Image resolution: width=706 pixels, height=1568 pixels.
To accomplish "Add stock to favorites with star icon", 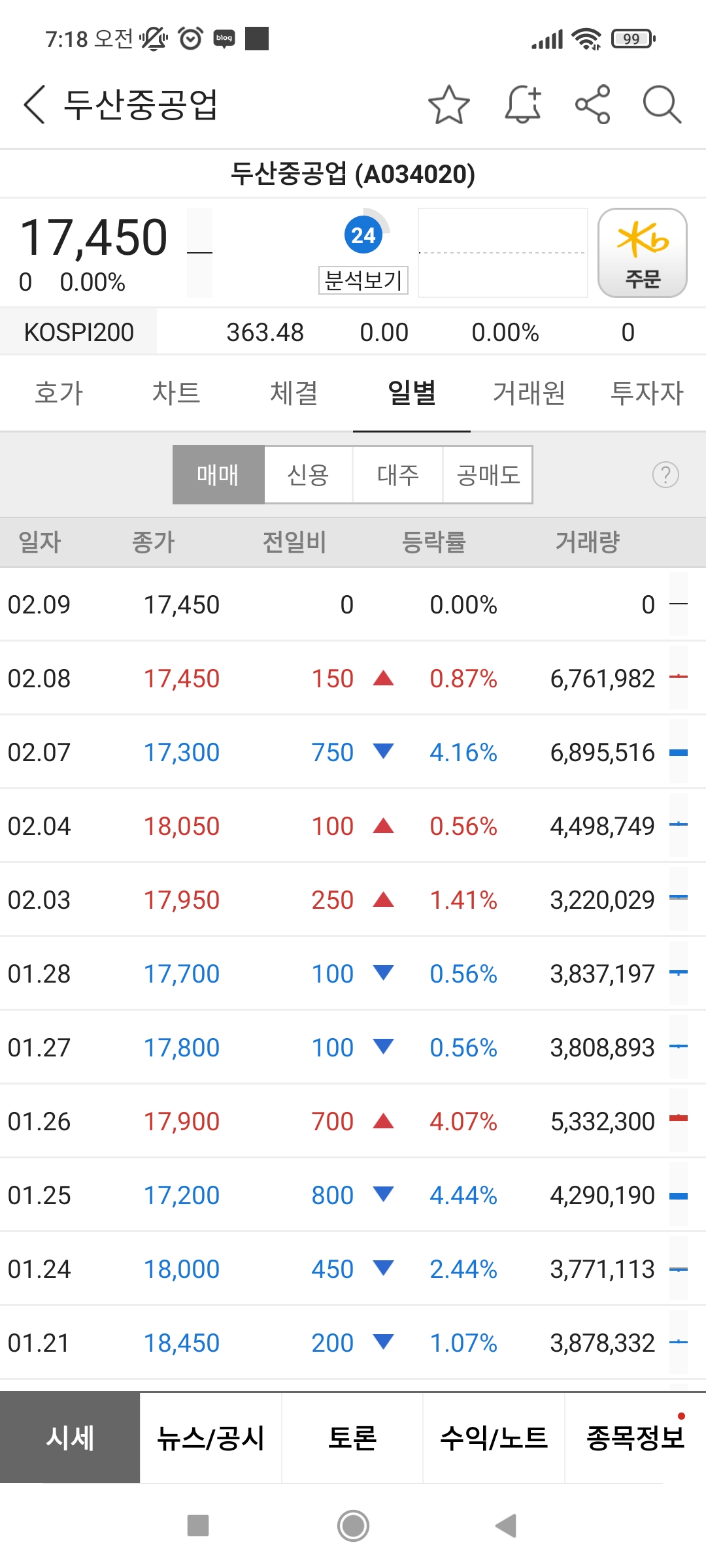I will coord(449,105).
